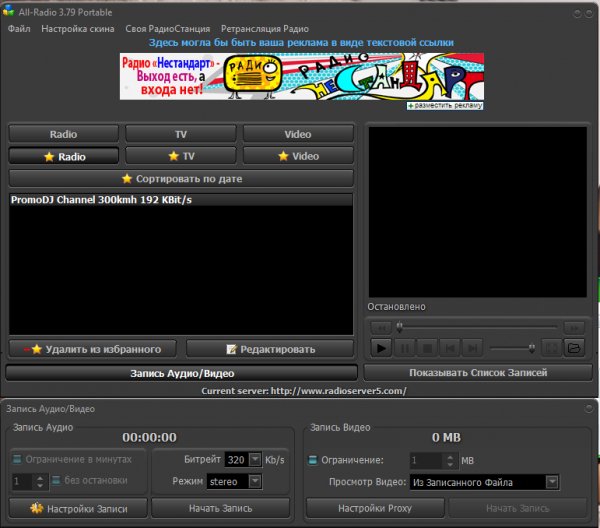Click the All-Radio app icon in title bar
This screenshot has height=528, width=600.
(x=8, y=11)
